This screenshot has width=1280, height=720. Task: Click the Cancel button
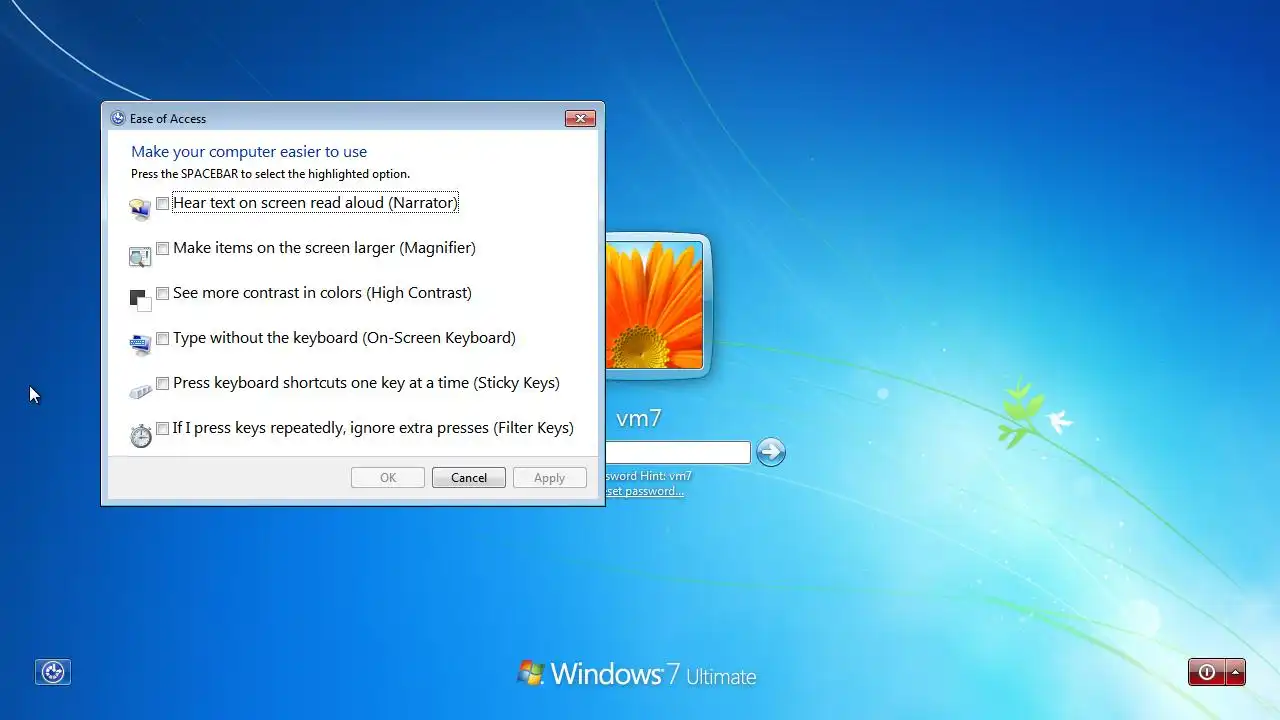[469, 478]
